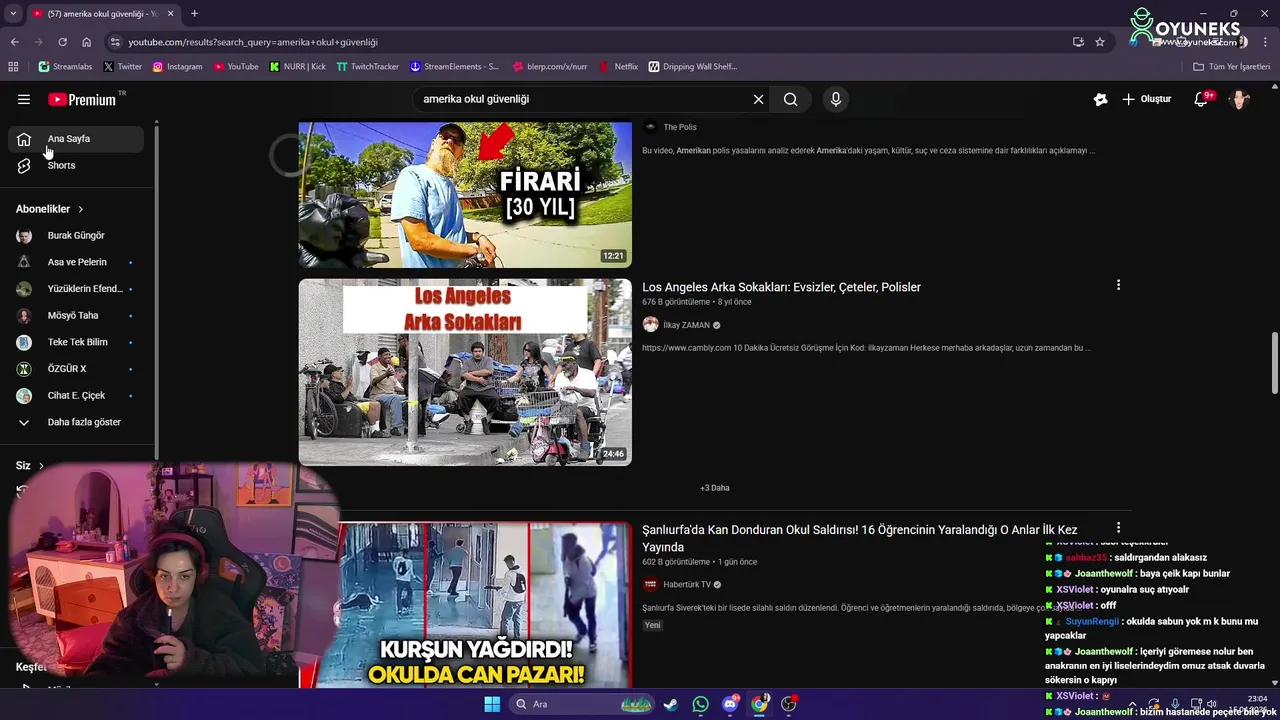Open the tab search dropdown arrow
The image size is (1280, 720).
[13, 14]
